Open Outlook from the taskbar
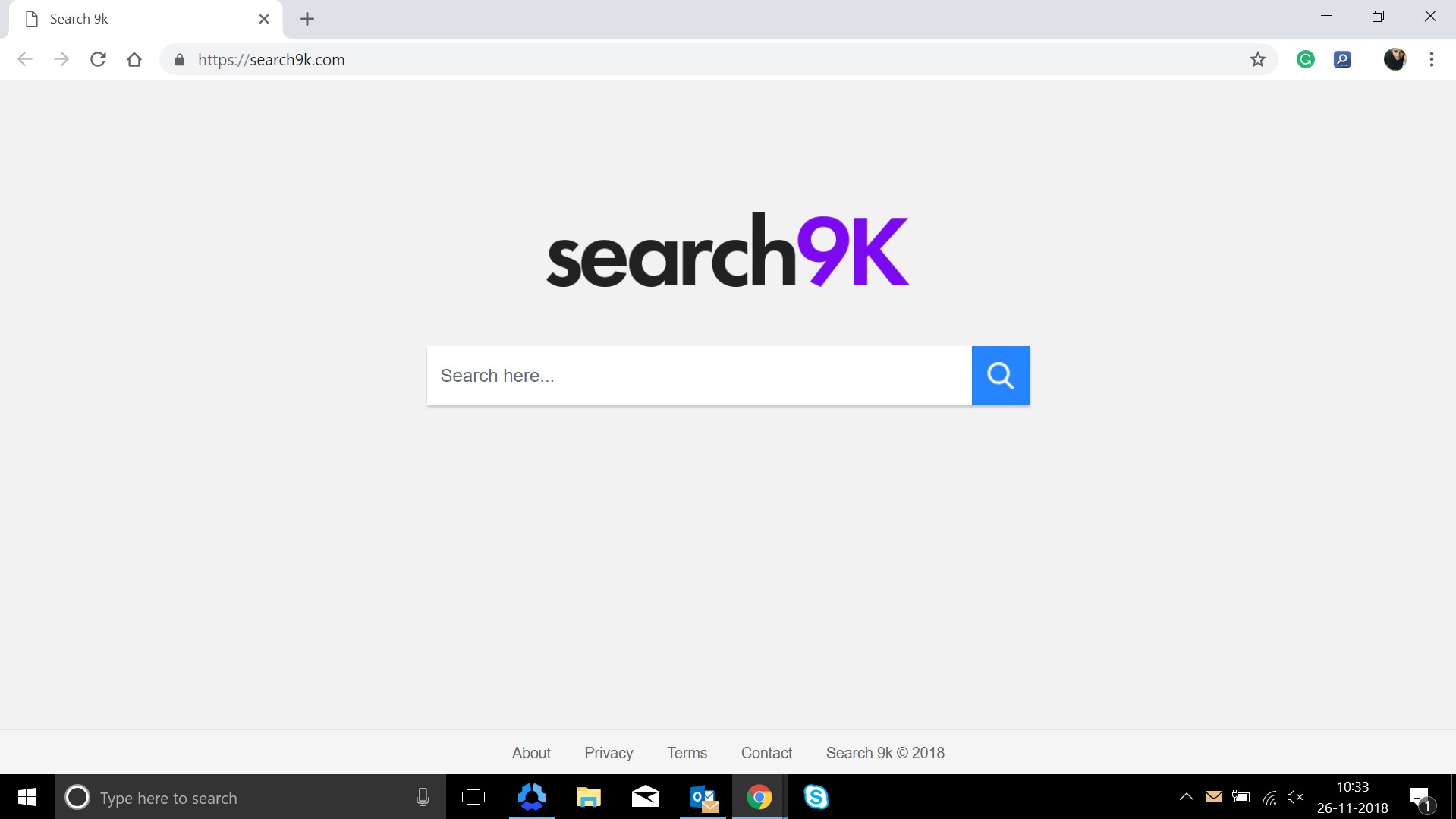 point(702,797)
